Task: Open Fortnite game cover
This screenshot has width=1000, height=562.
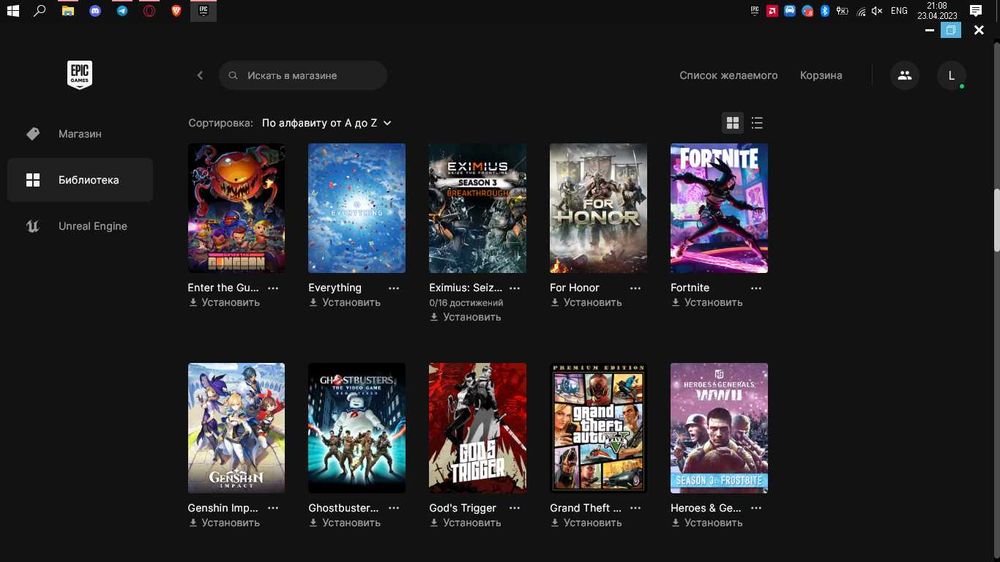Action: tap(719, 208)
